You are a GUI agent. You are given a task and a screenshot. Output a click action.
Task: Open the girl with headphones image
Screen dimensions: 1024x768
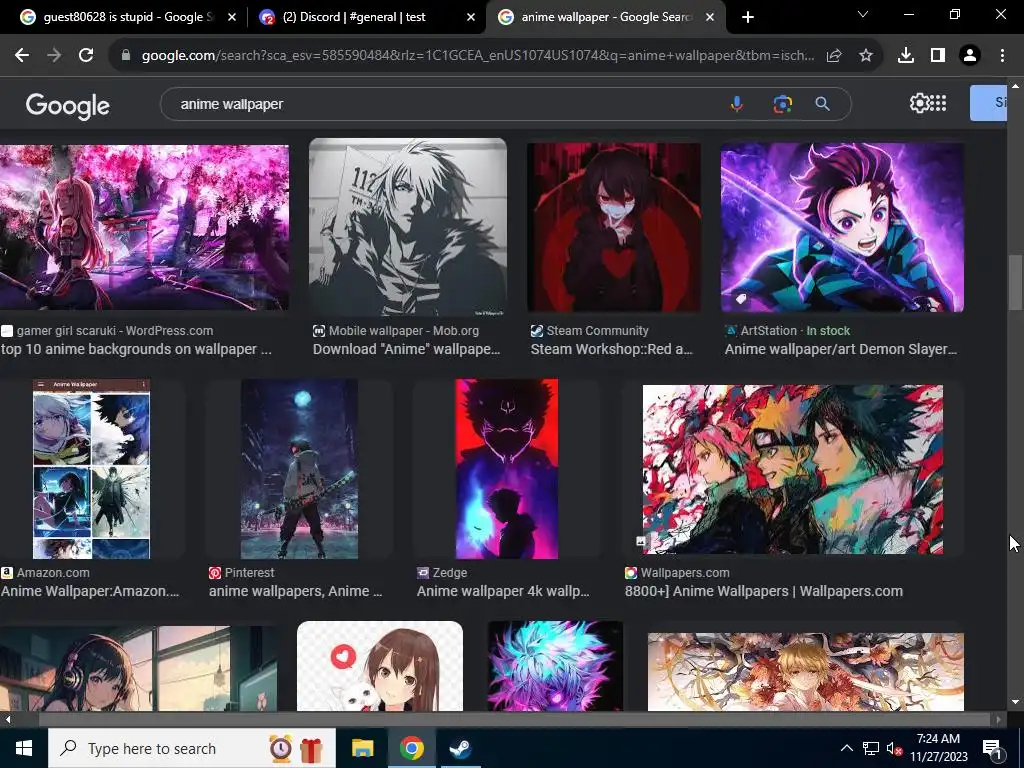[138, 668]
